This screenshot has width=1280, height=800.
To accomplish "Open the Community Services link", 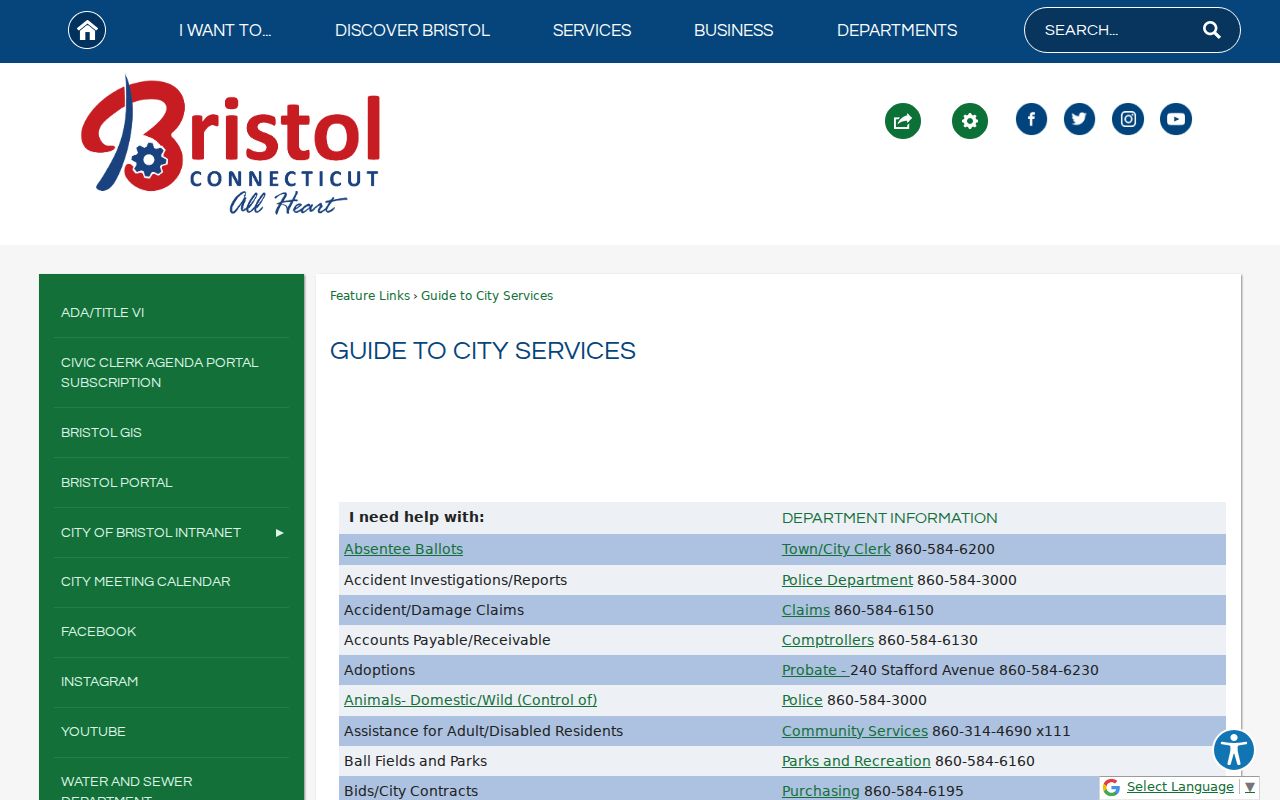I will (x=855, y=731).
